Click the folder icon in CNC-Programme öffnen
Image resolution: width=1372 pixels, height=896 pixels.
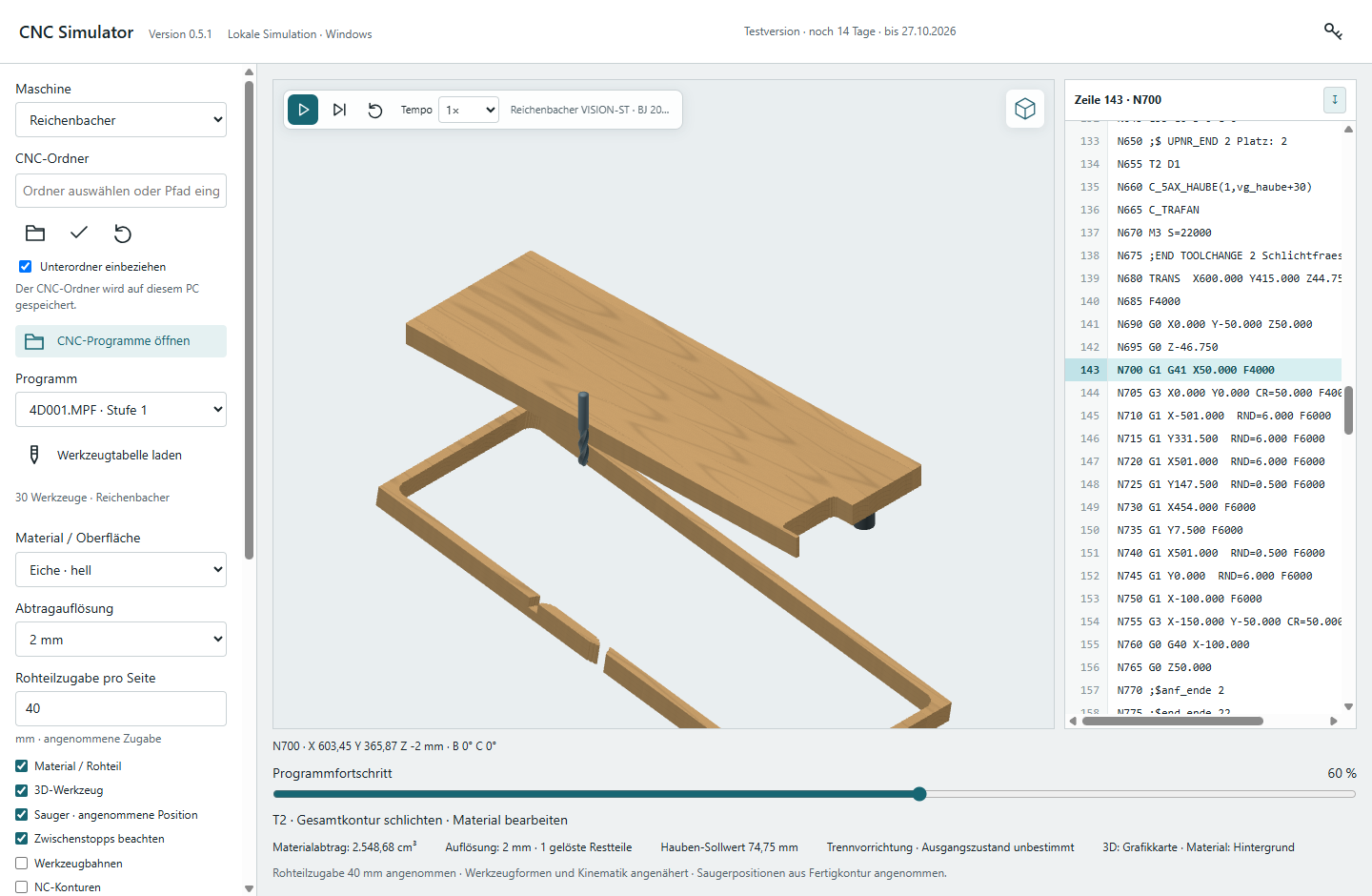pos(35,341)
